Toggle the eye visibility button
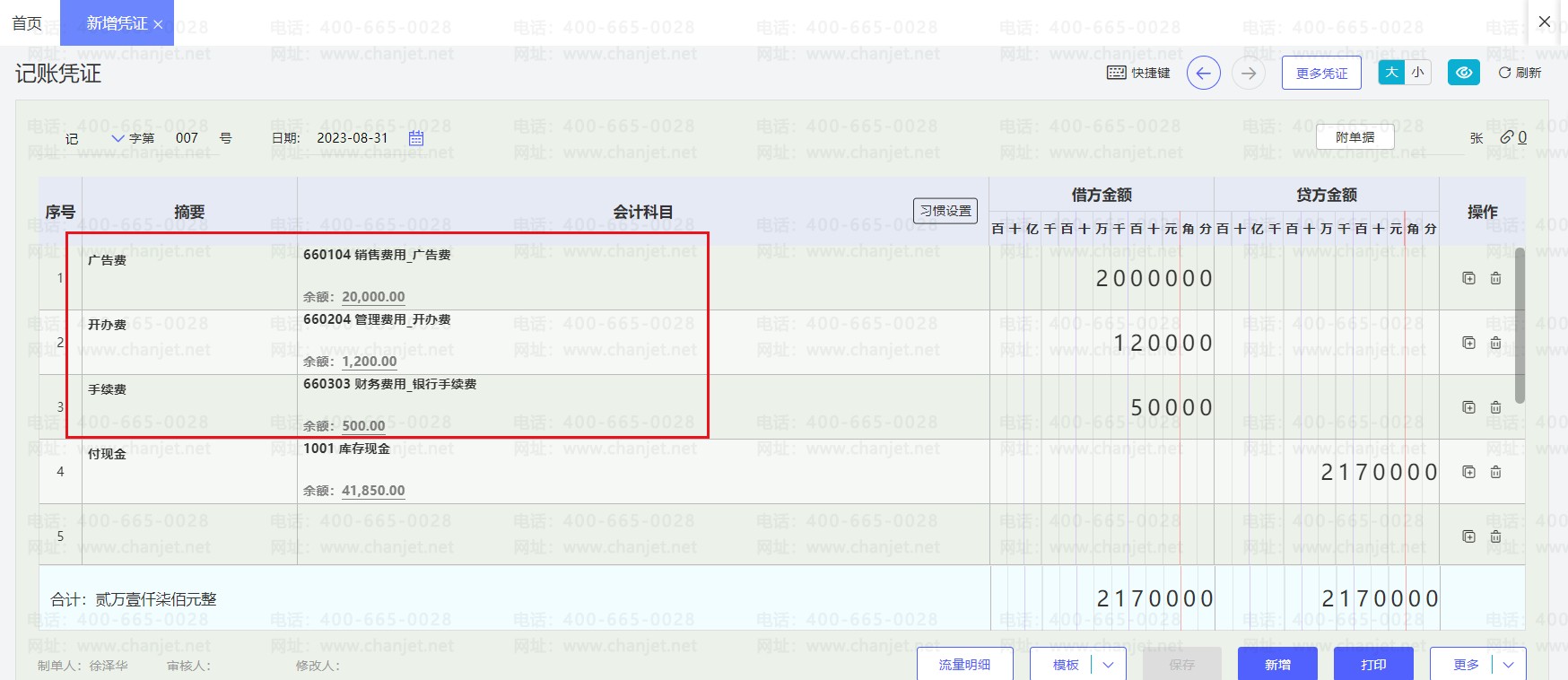1568x680 pixels. (1463, 73)
